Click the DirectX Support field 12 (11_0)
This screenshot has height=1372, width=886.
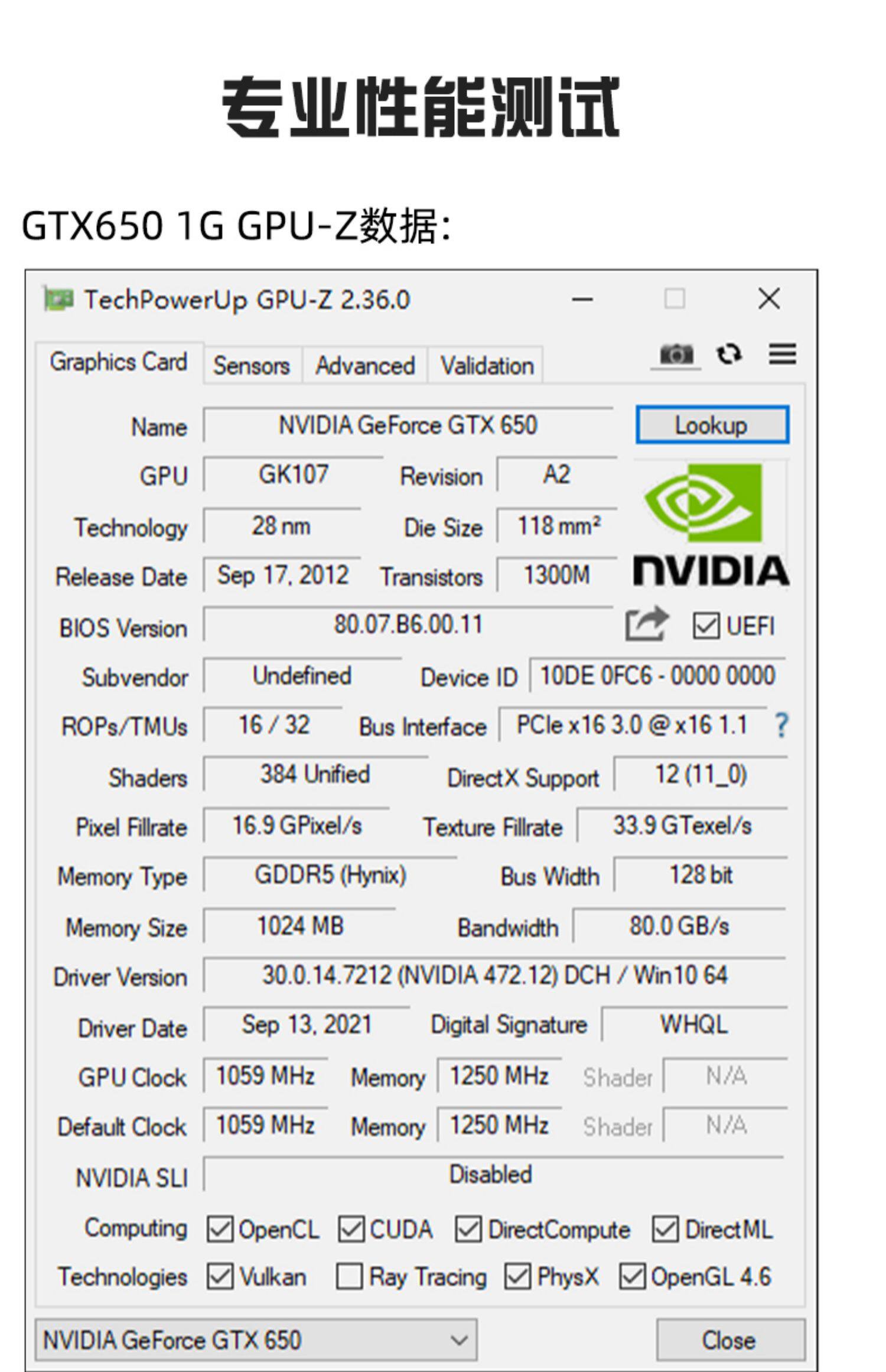click(701, 774)
